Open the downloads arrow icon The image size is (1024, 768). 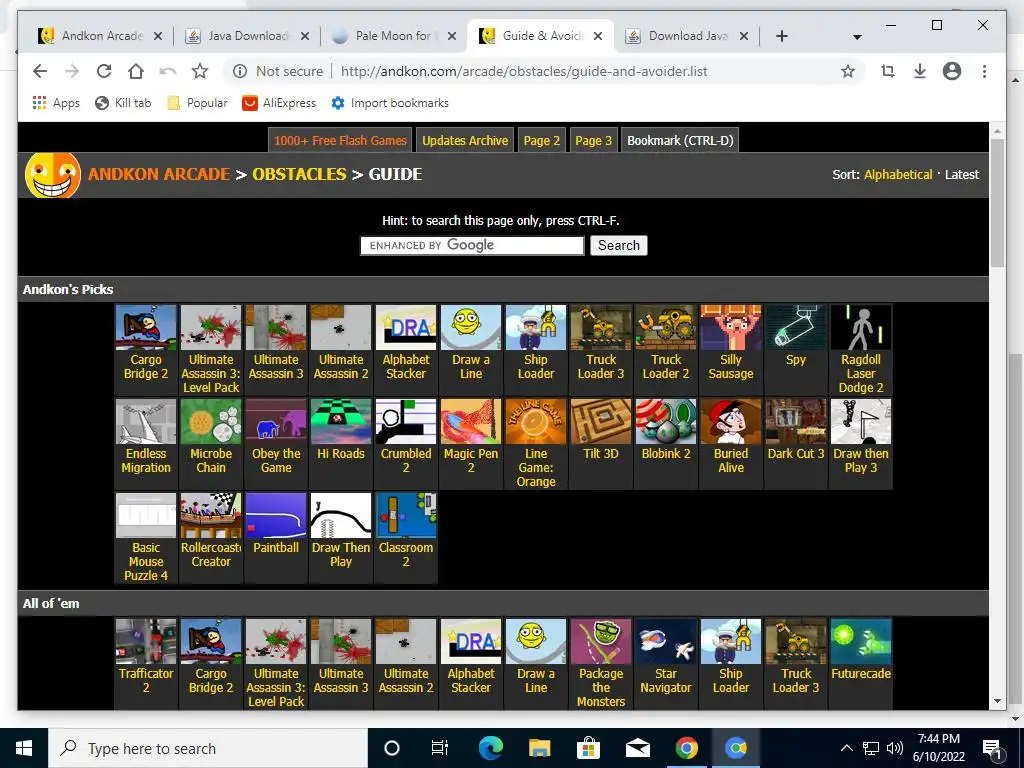pos(920,71)
